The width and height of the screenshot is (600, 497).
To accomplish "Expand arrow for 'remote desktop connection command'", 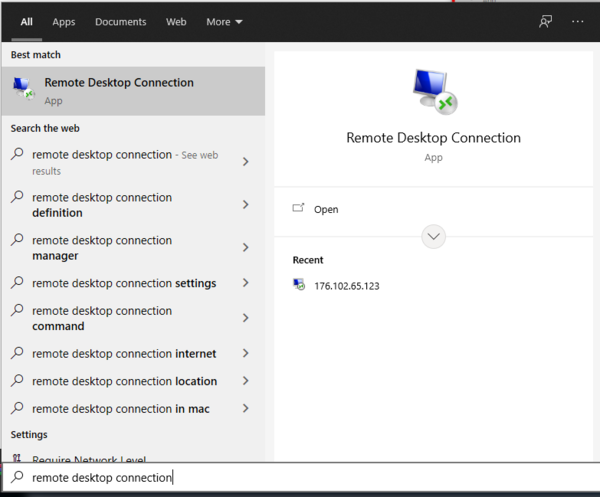I will point(246,318).
